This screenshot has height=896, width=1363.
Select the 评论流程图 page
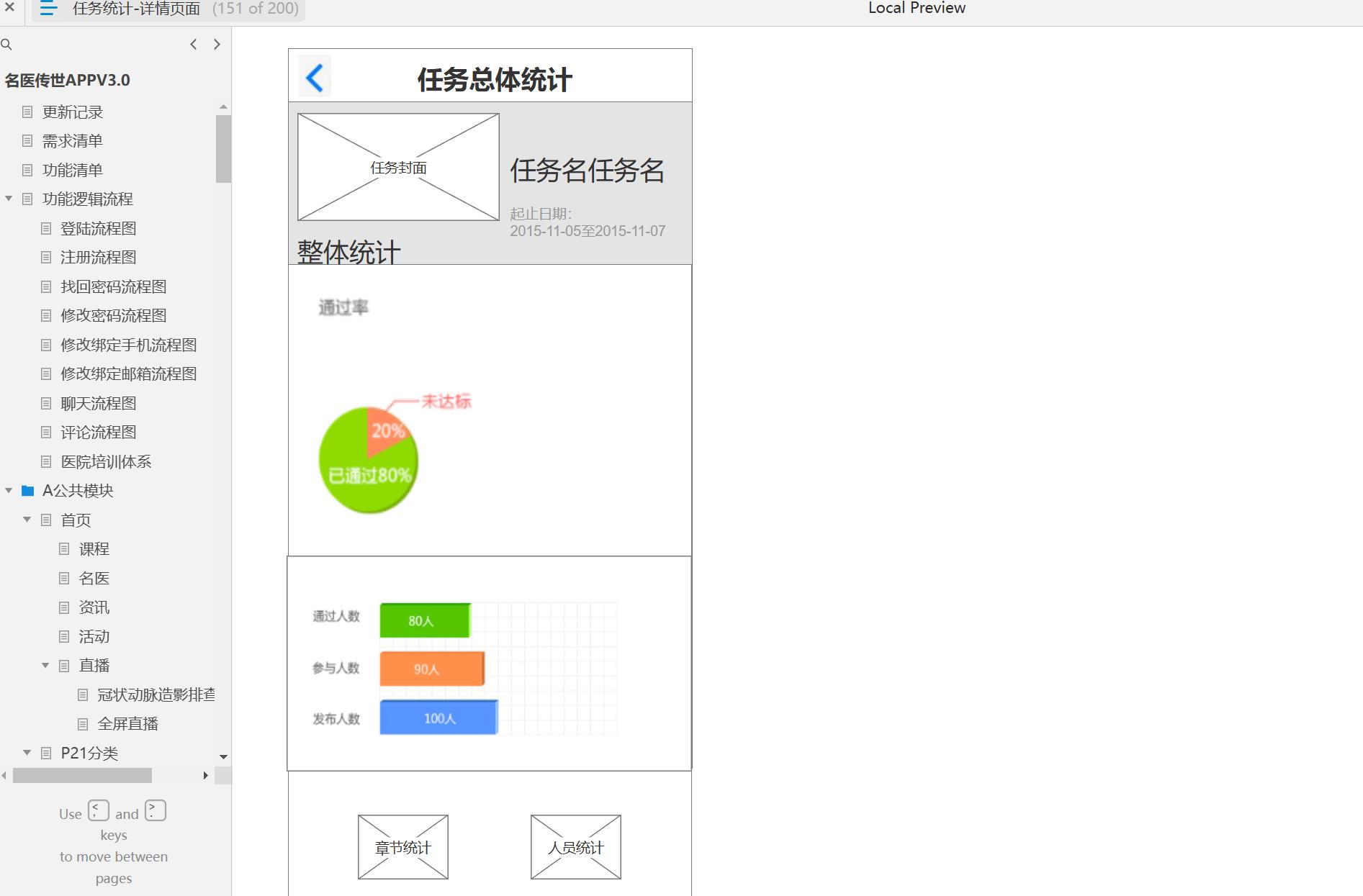pyautogui.click(x=99, y=432)
